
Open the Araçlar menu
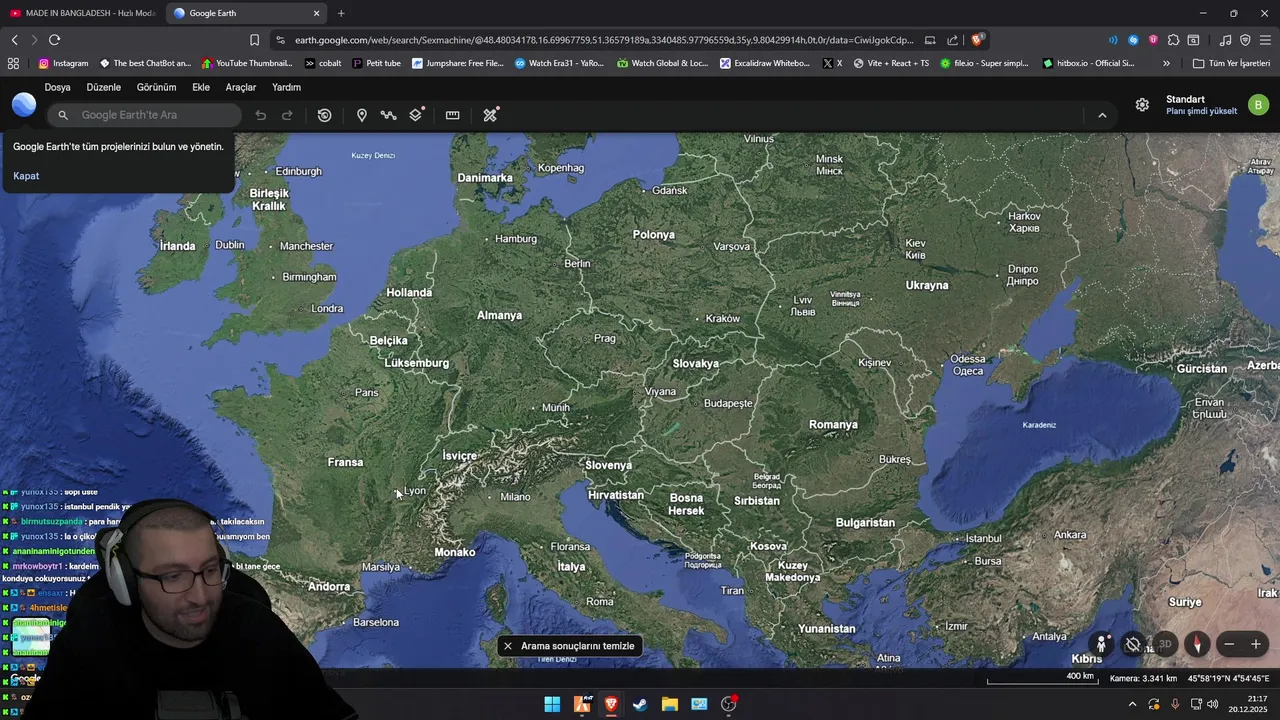click(241, 87)
